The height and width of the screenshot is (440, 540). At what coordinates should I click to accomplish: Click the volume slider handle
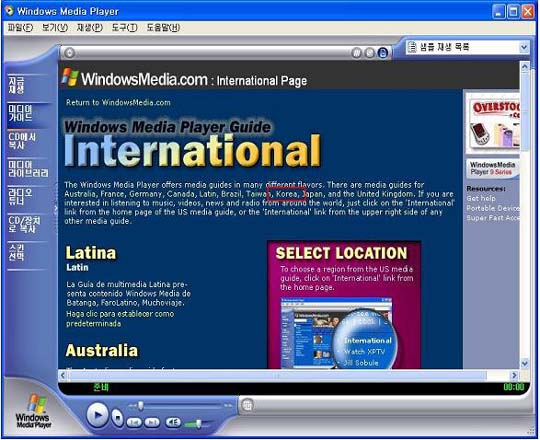(199, 424)
